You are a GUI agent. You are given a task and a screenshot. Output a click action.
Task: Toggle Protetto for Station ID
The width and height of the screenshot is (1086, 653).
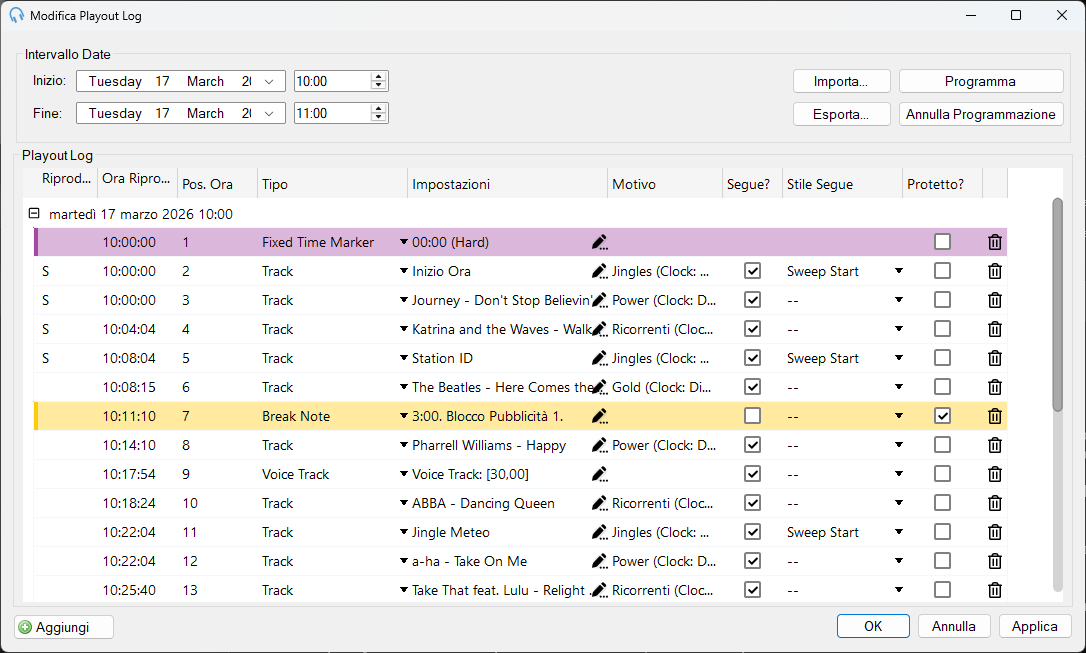[942, 358]
